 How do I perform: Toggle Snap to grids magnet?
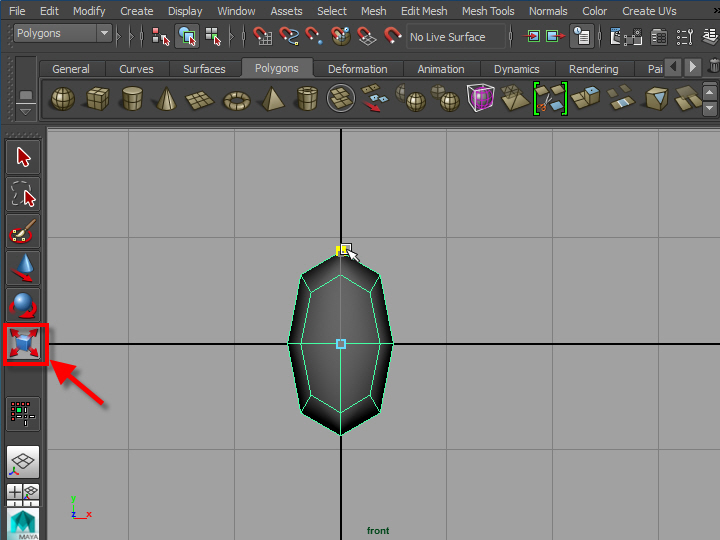pos(263,37)
